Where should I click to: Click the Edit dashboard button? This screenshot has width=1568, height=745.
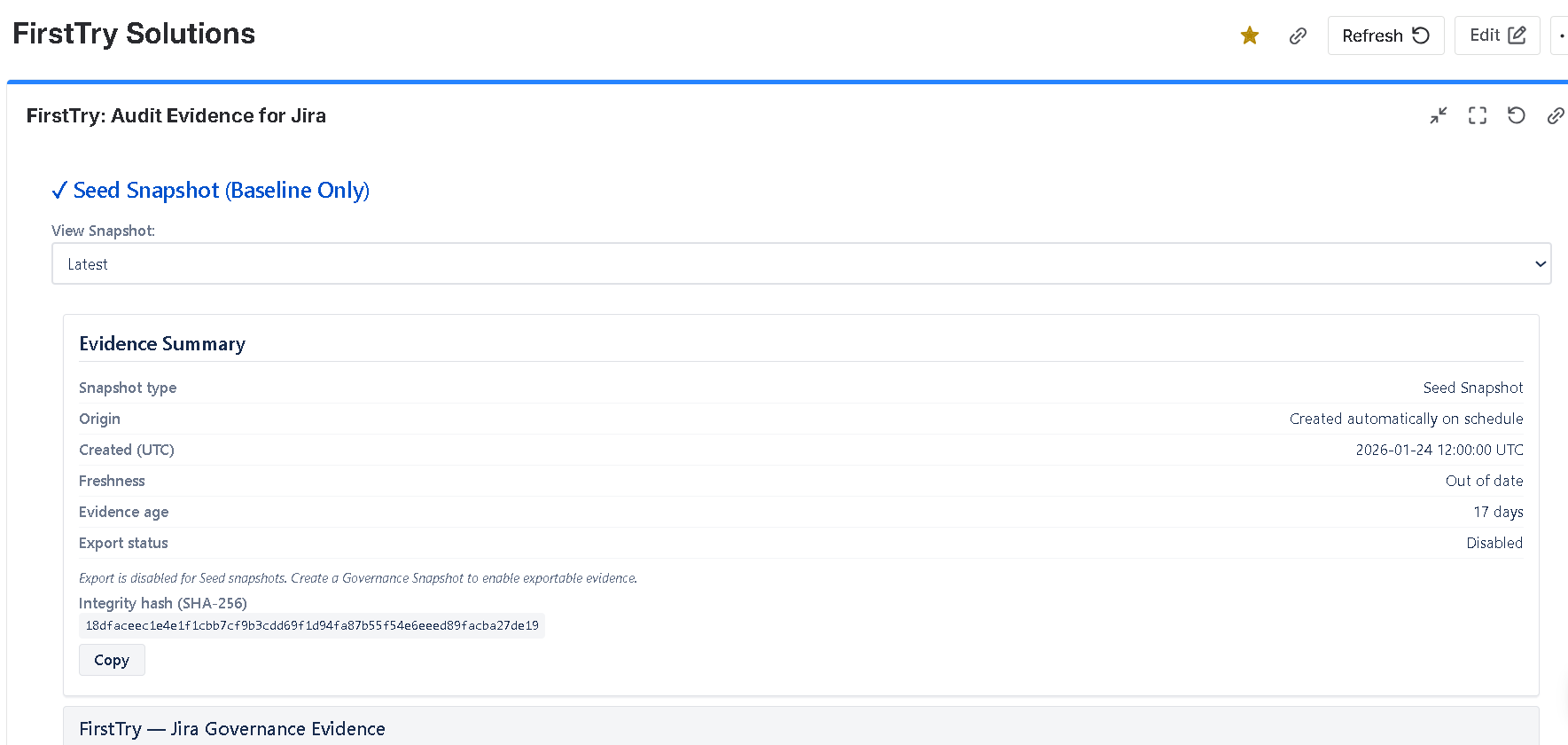(x=1497, y=35)
